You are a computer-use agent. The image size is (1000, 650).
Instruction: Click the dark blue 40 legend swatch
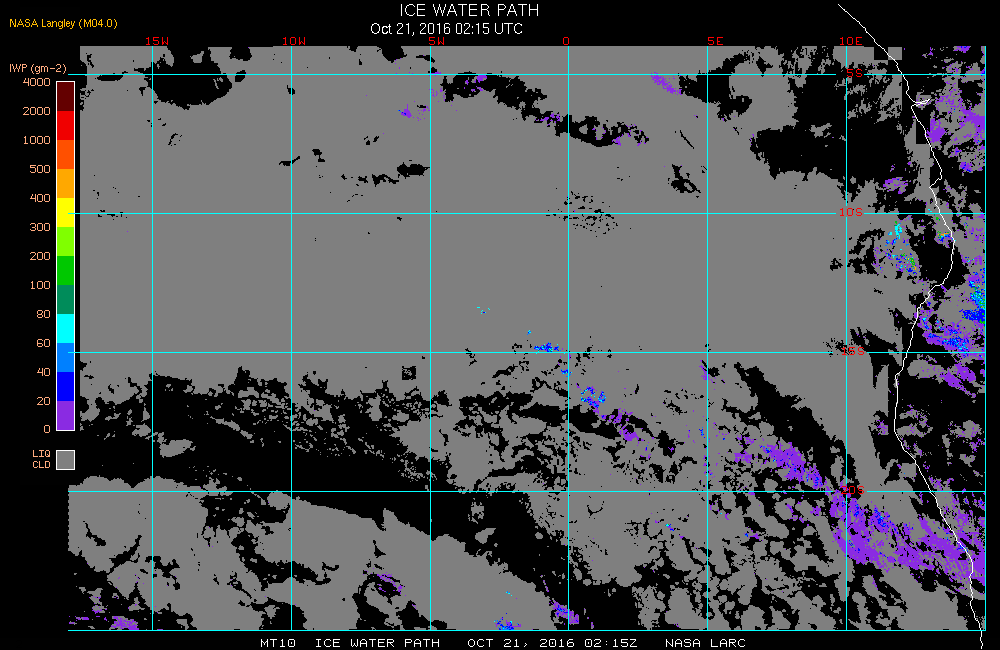tap(66, 387)
